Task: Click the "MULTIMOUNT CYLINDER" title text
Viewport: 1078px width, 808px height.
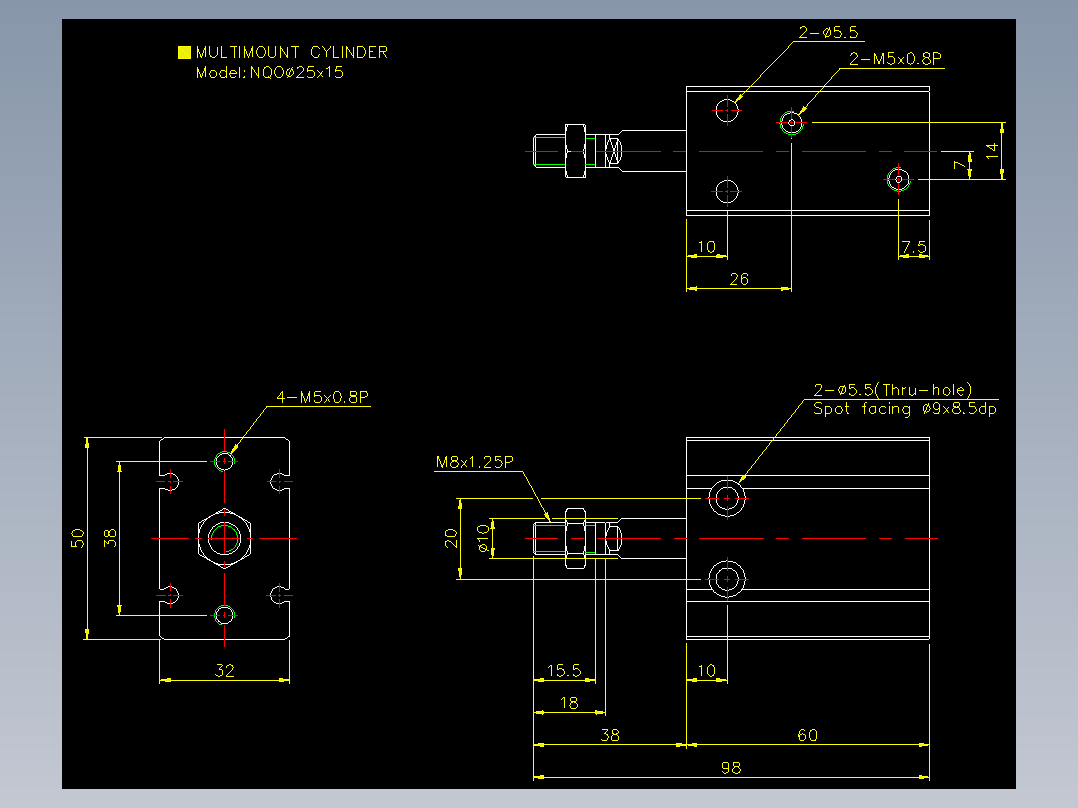Action: tap(292, 52)
